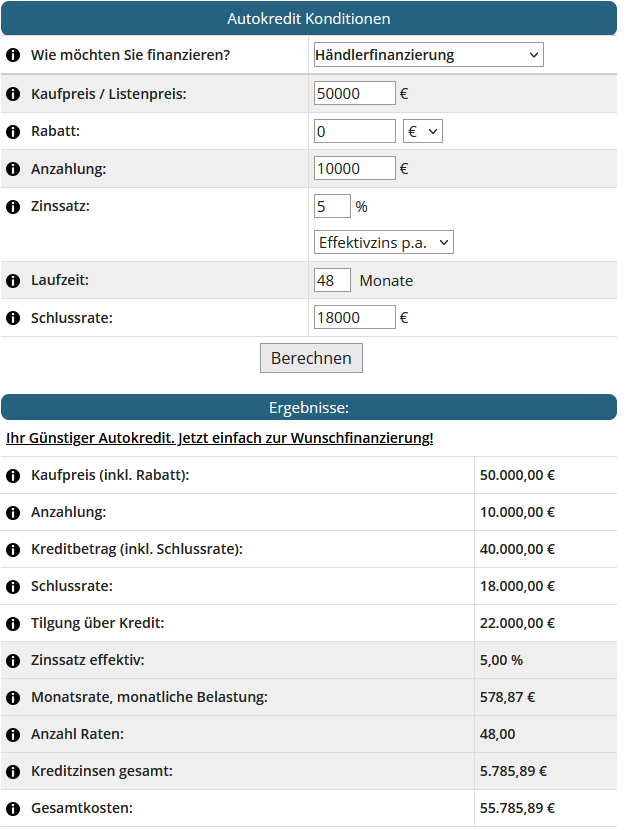Image resolution: width=626 pixels, height=830 pixels.
Task: Click info icon next to Anzahl Raten
Action: (13, 734)
